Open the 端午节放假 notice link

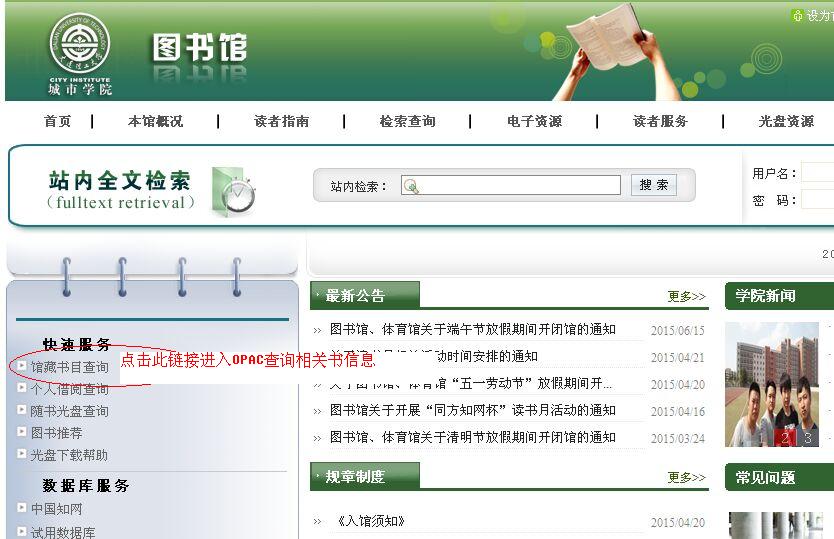pyautogui.click(x=472, y=329)
